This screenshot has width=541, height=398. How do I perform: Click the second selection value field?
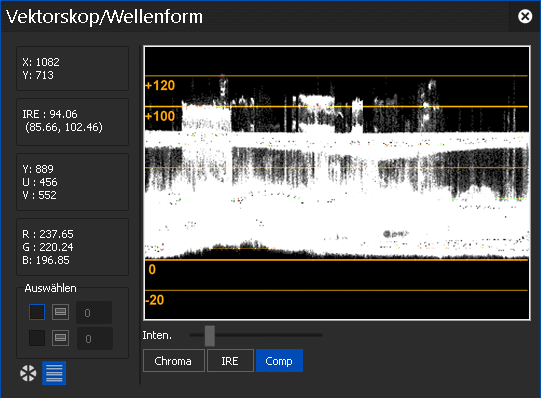point(95,339)
